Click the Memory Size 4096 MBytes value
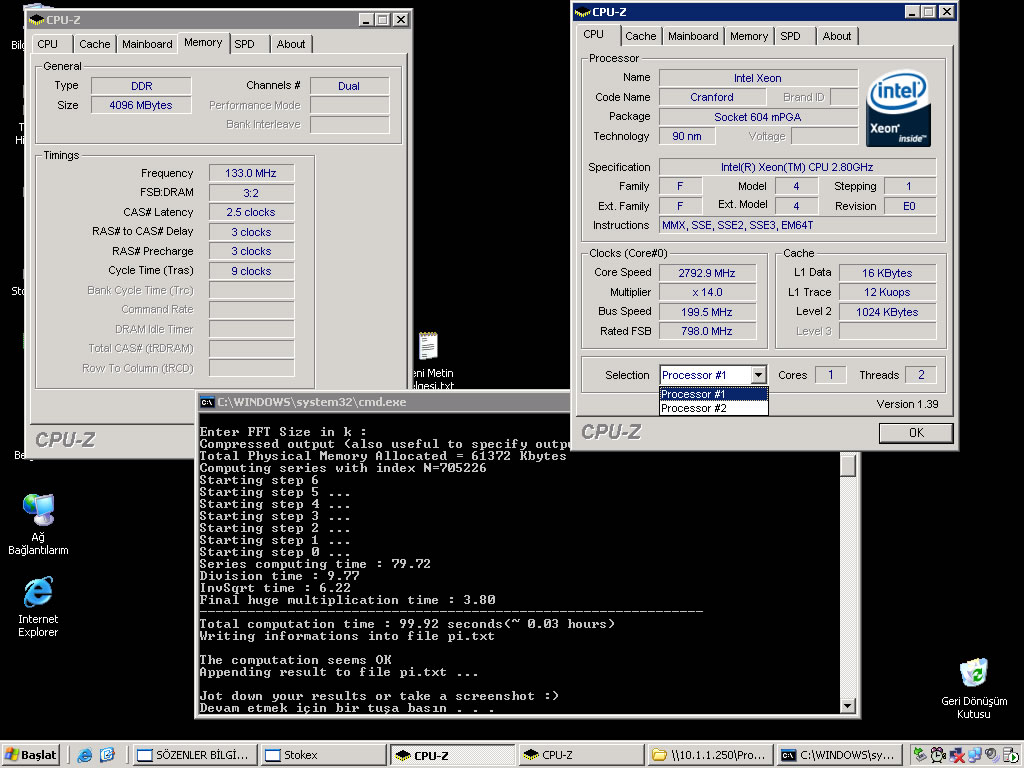Image resolution: width=1024 pixels, height=768 pixels. click(141, 105)
